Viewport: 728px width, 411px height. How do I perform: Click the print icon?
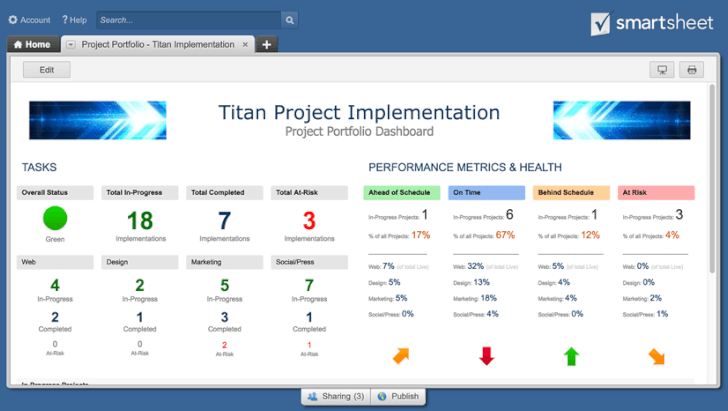[691, 70]
